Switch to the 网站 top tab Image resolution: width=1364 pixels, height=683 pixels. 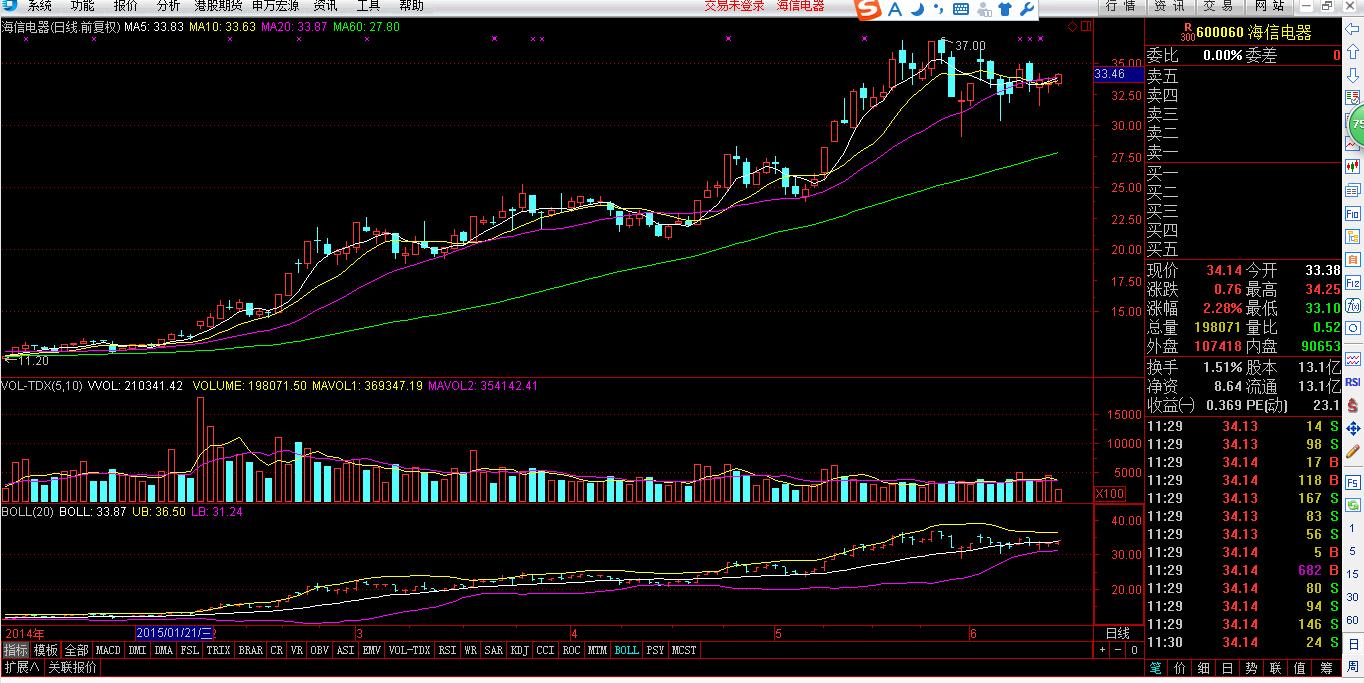tap(1269, 6)
